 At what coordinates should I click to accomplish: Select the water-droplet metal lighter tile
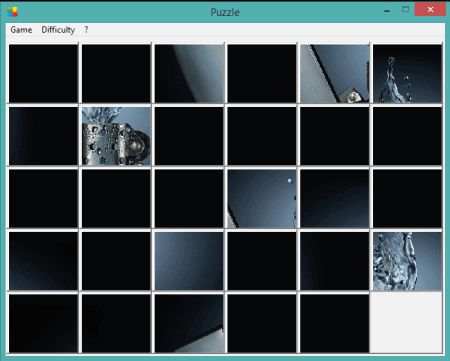(x=116, y=136)
